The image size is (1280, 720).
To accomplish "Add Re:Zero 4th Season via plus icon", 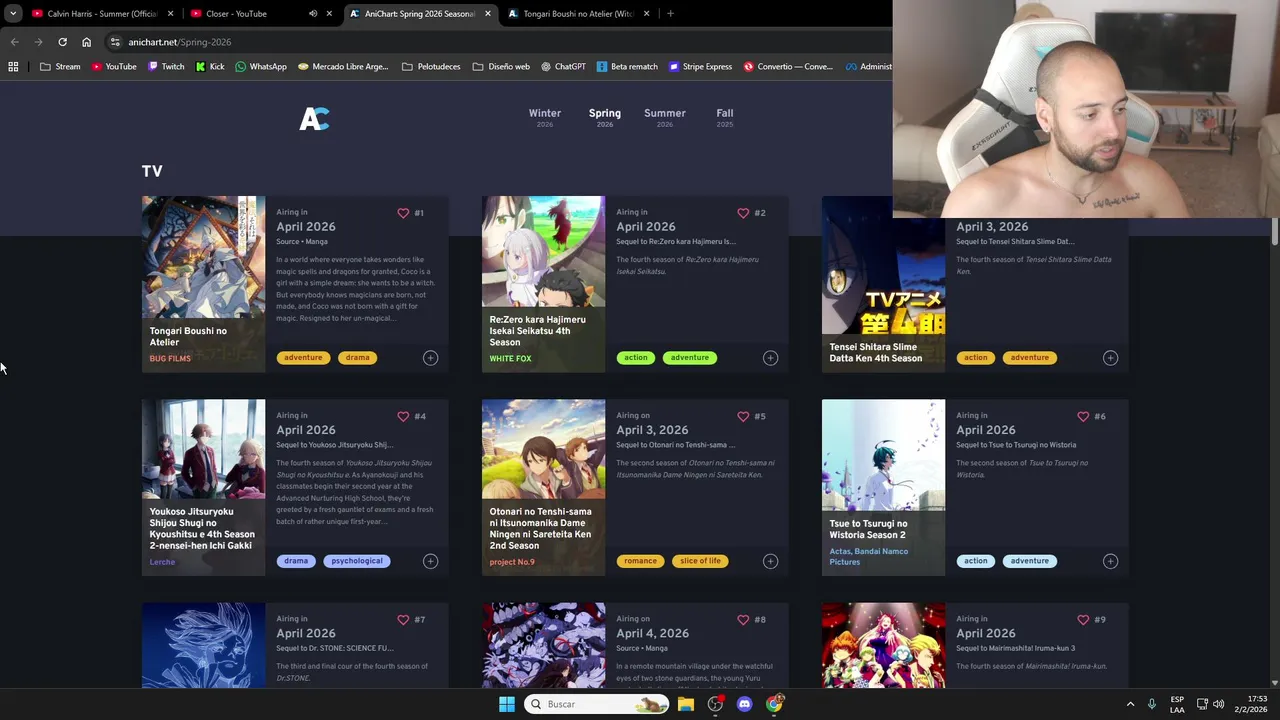I will [770, 358].
